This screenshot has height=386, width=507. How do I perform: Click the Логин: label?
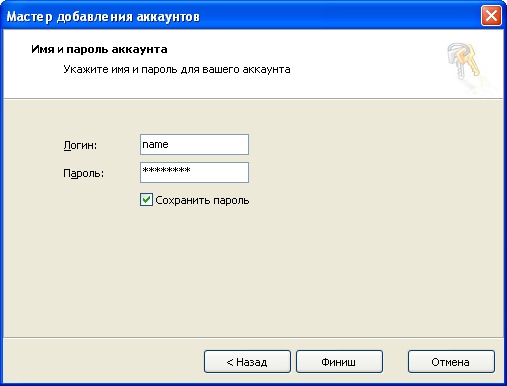80,145
